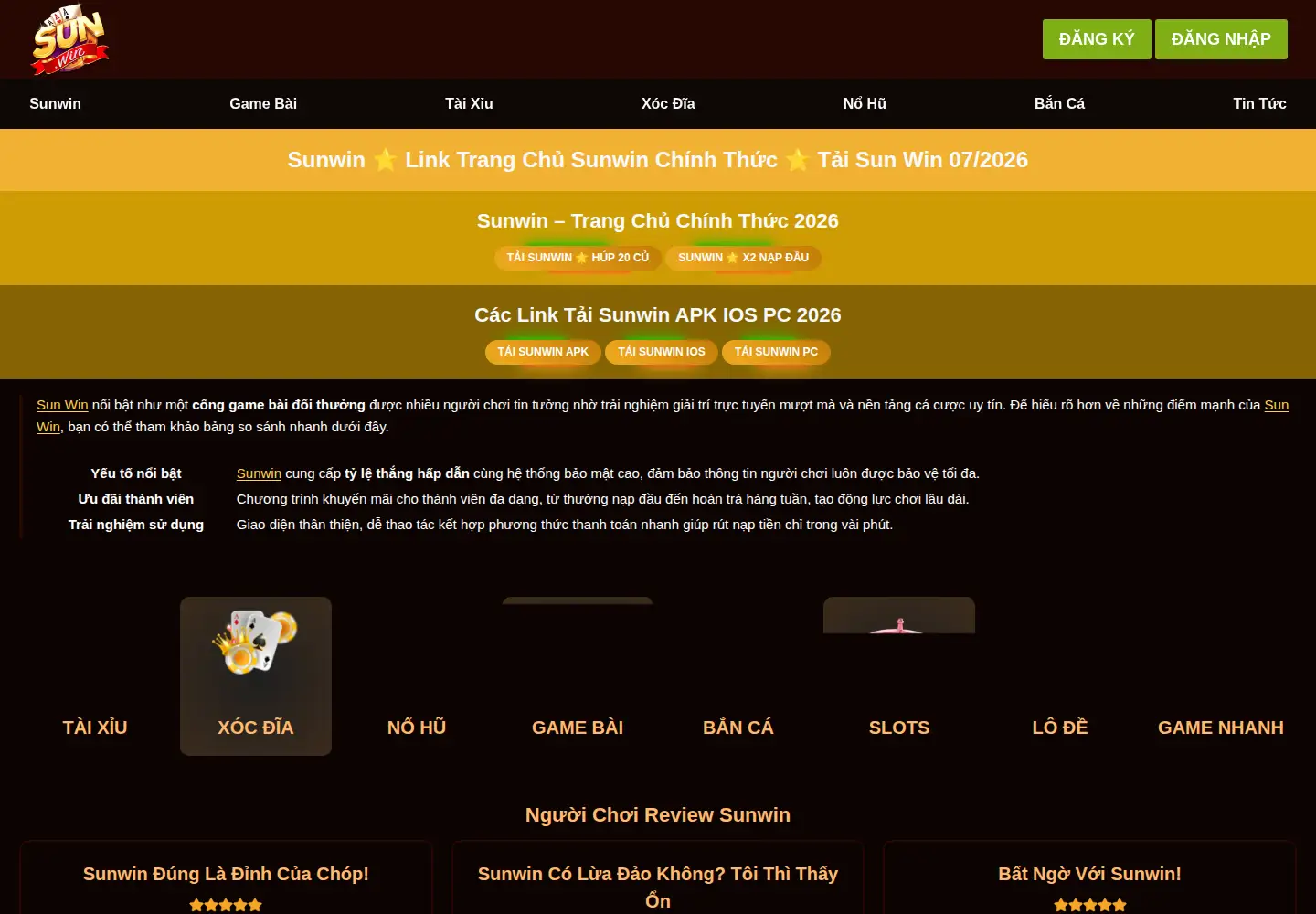Click the star rating under 'Bất Ngờ Với Sunwin!'
Screen dimensions: 1316x914
click(x=1089, y=905)
